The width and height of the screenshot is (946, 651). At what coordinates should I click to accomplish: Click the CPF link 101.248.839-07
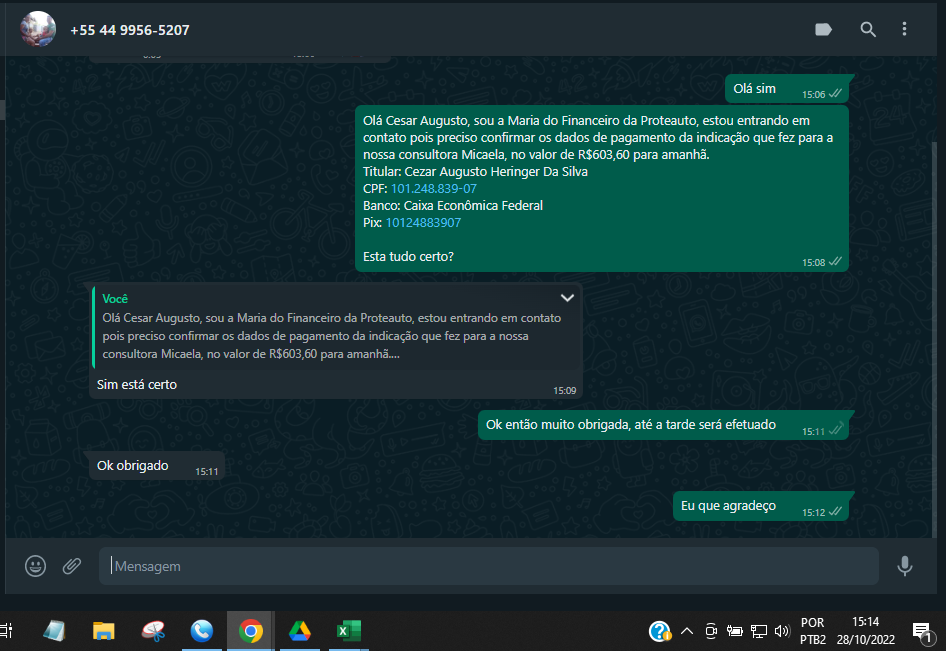click(x=433, y=189)
